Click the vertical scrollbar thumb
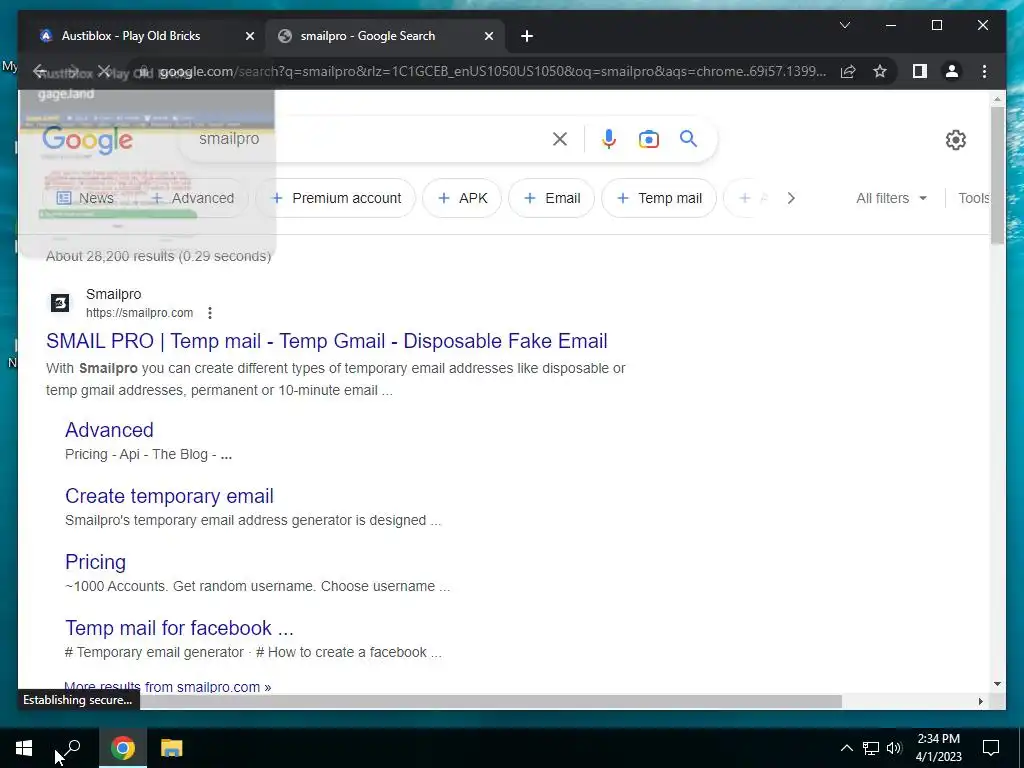The height and width of the screenshot is (768, 1024). pyautogui.click(x=997, y=175)
